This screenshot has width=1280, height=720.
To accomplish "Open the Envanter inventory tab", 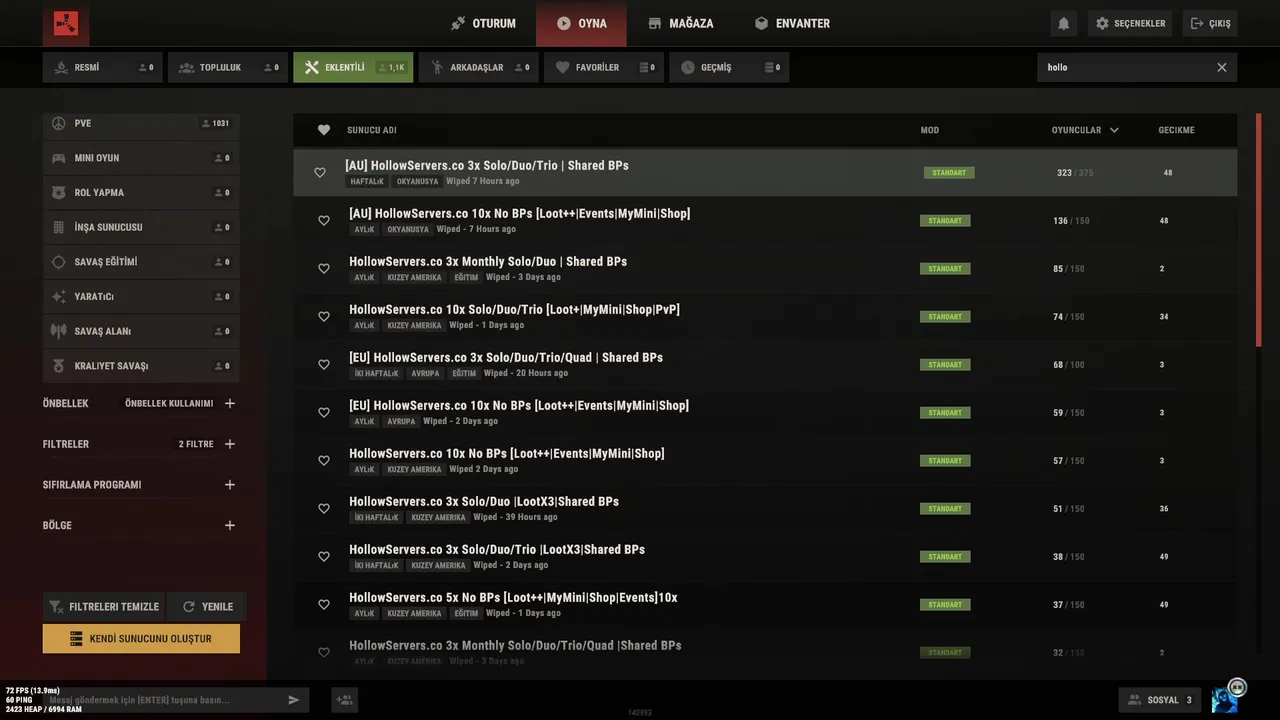I will click(792, 23).
